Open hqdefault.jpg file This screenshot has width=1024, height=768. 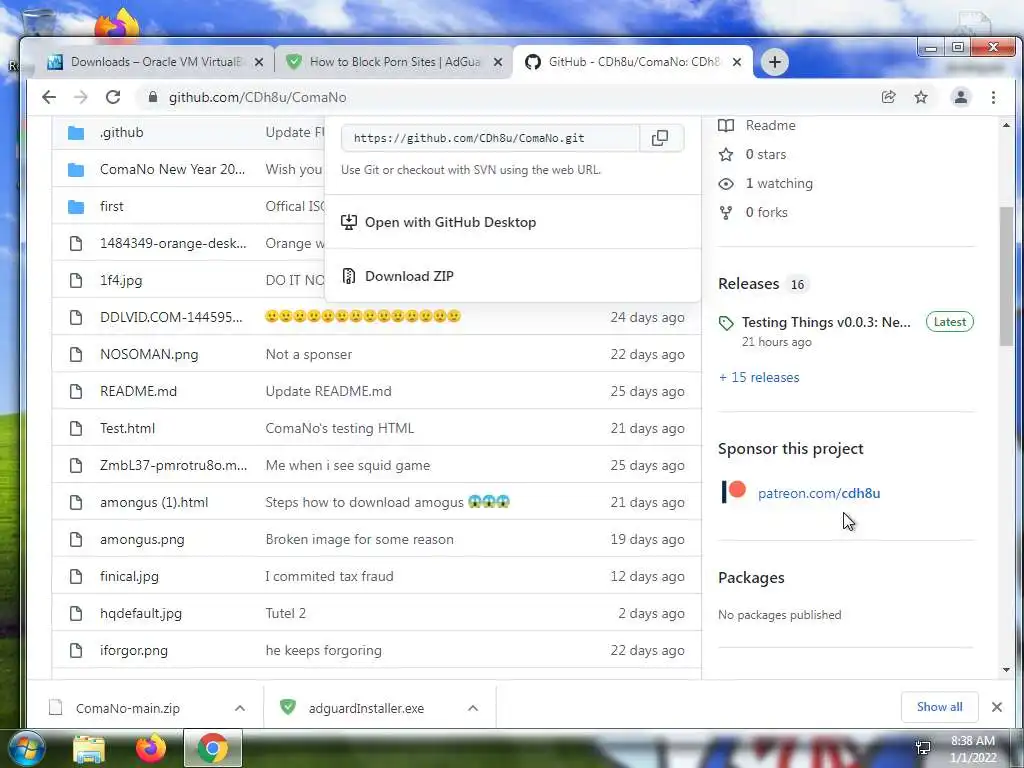141,613
